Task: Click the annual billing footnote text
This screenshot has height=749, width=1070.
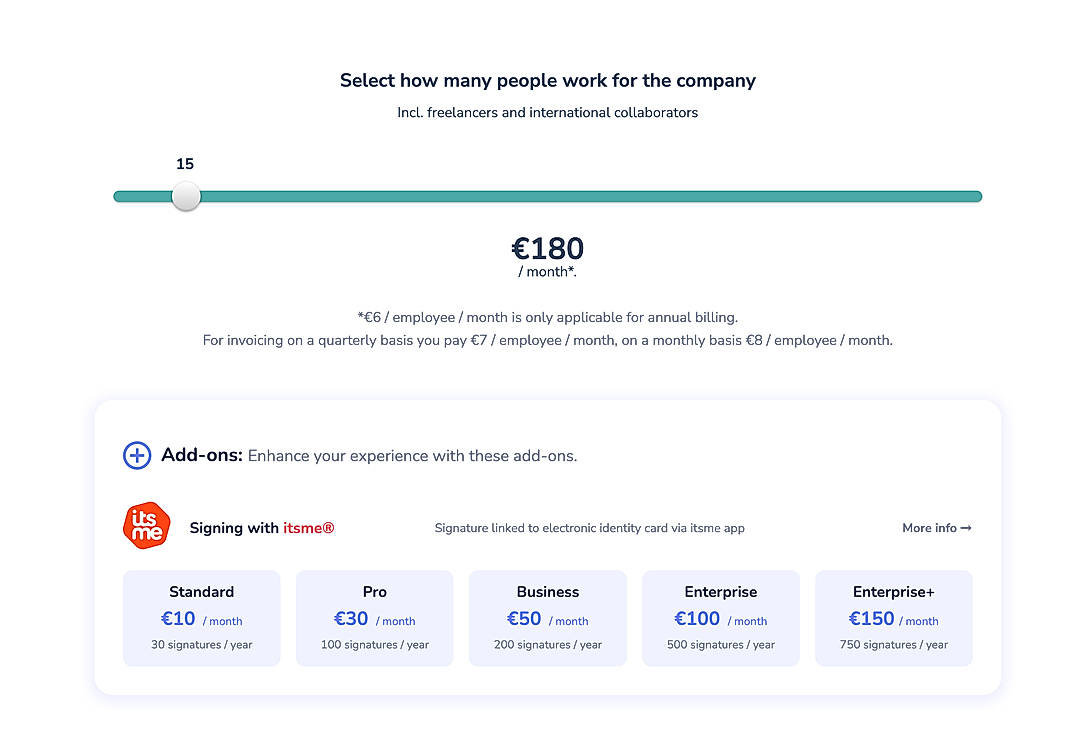Action: (x=547, y=317)
